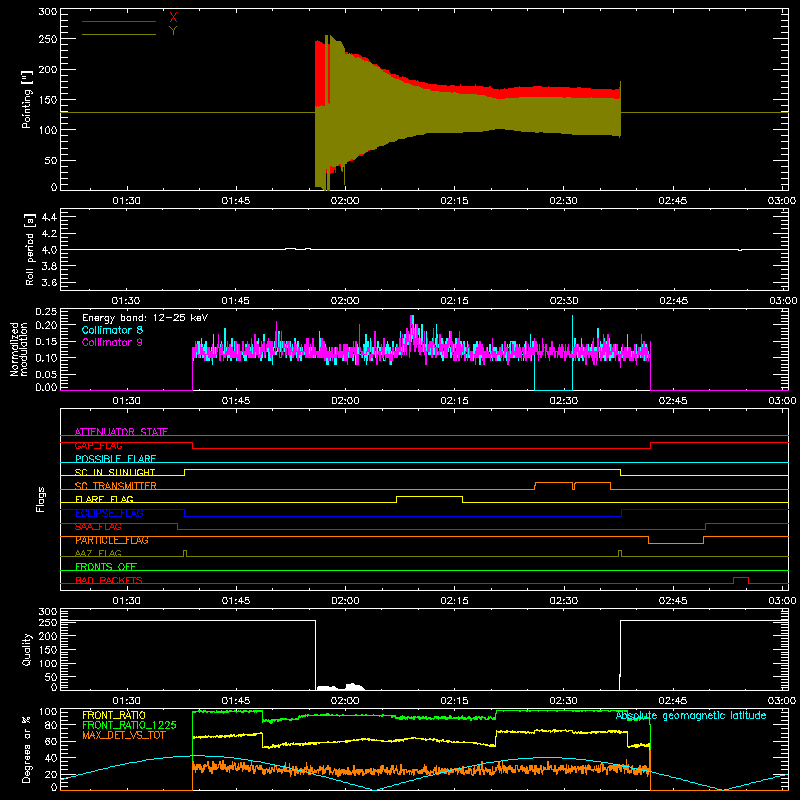Click the 'GAP_FLAG' label

(98, 445)
